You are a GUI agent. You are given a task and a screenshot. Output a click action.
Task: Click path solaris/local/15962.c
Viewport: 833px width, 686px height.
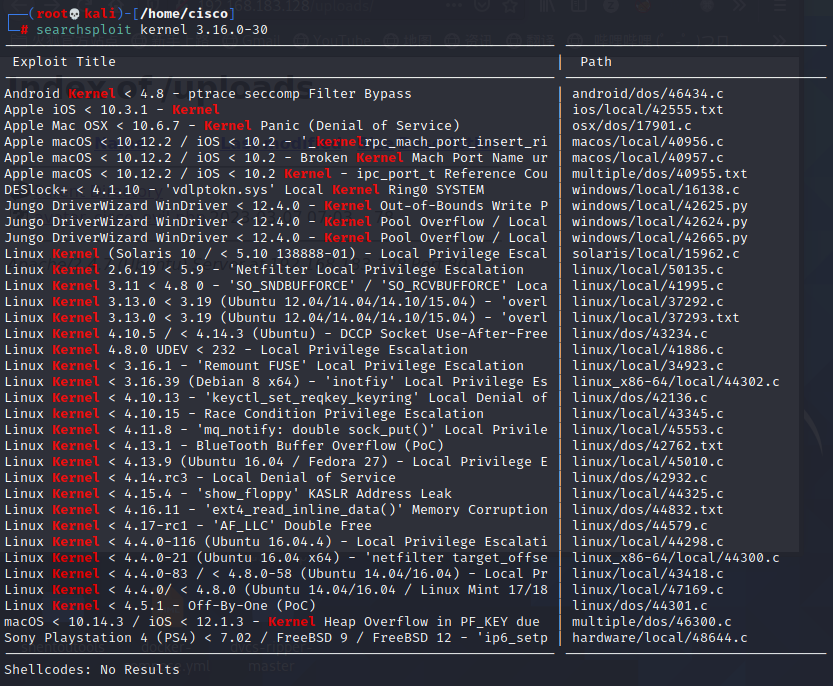(656, 253)
